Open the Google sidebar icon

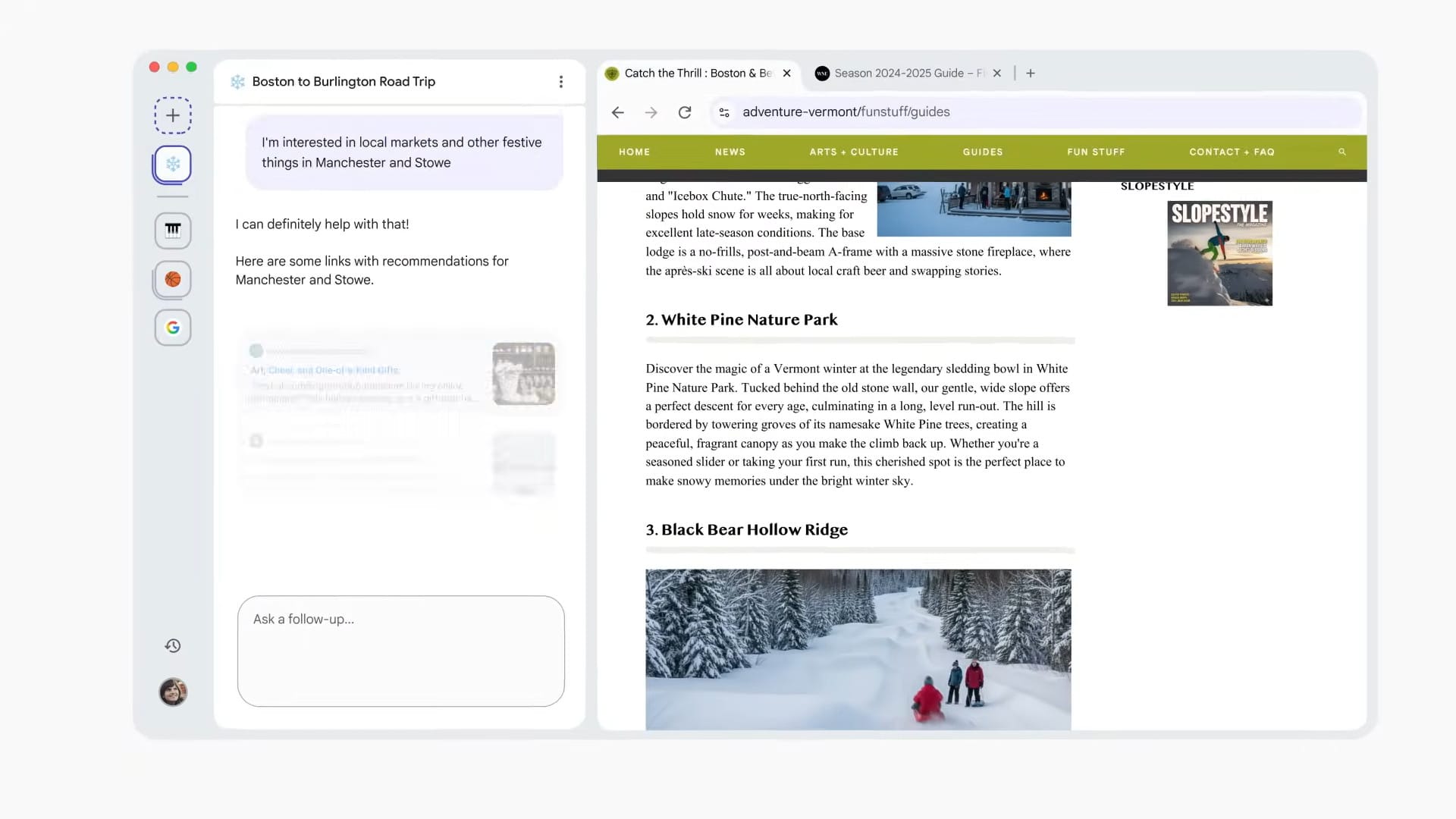[x=173, y=328]
